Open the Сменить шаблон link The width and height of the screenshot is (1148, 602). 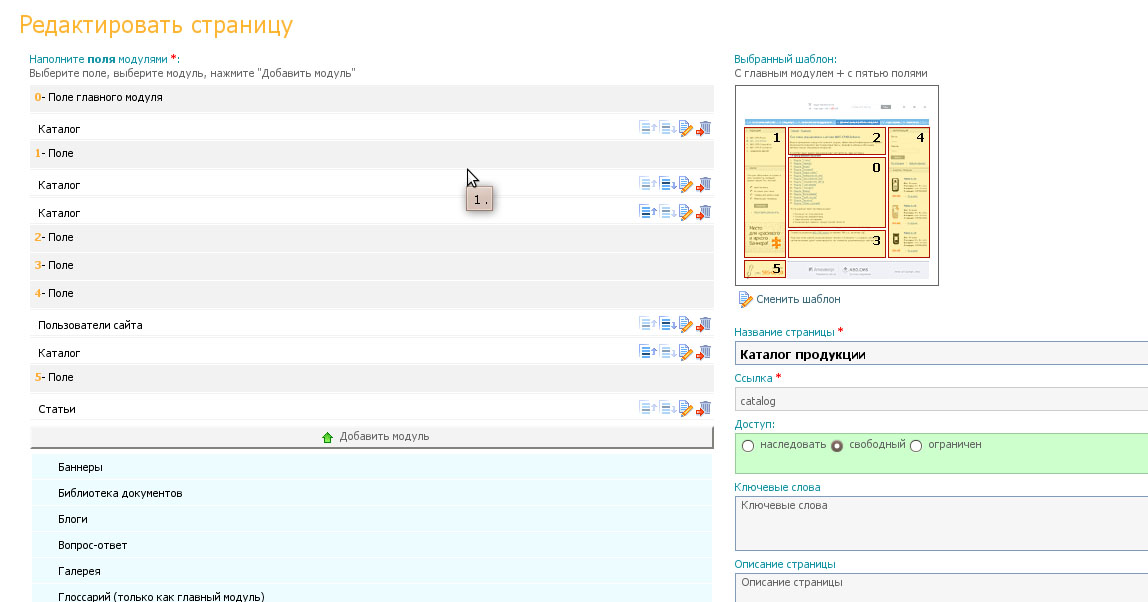[797, 299]
